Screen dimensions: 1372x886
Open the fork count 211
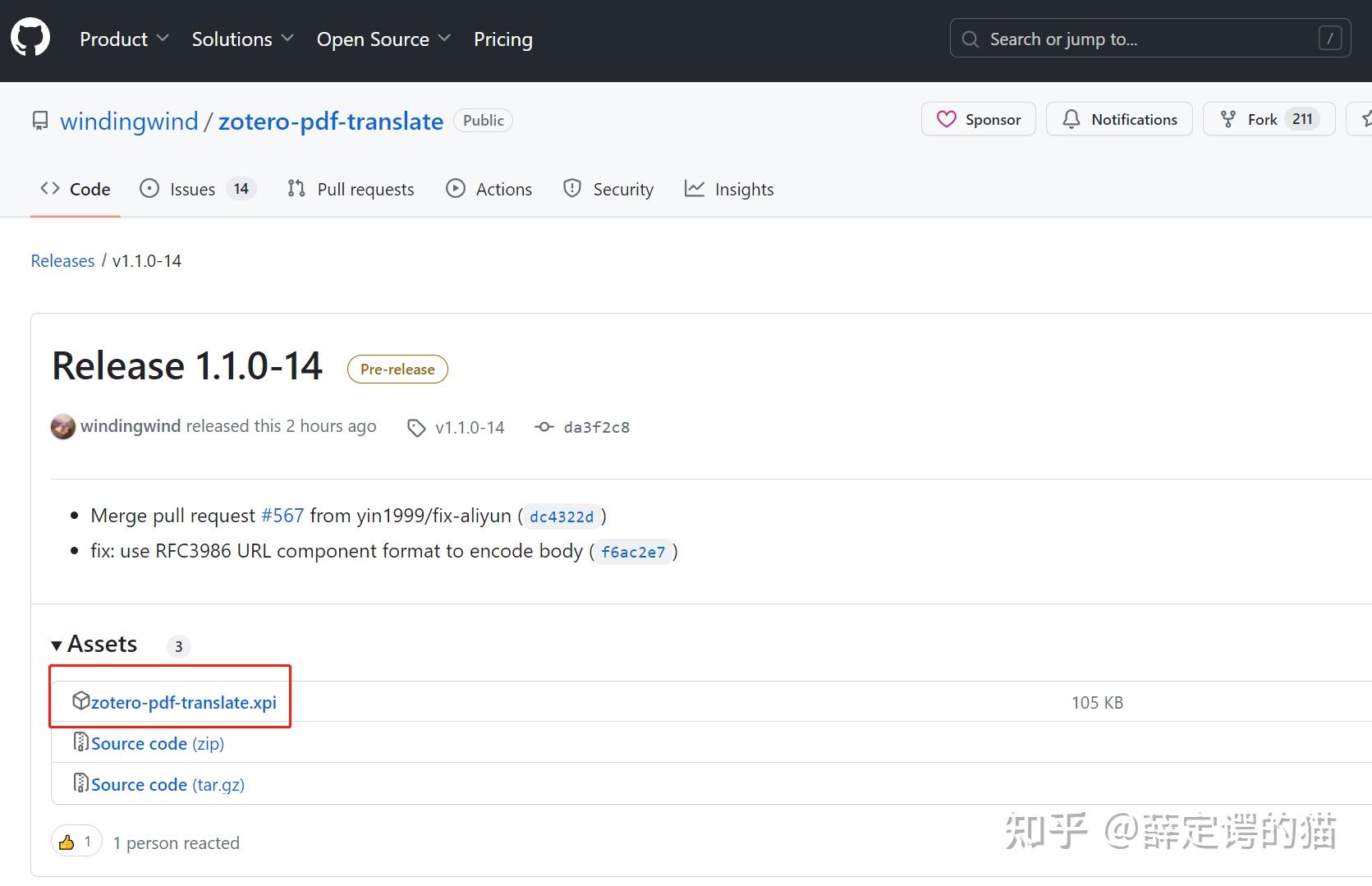(1302, 119)
